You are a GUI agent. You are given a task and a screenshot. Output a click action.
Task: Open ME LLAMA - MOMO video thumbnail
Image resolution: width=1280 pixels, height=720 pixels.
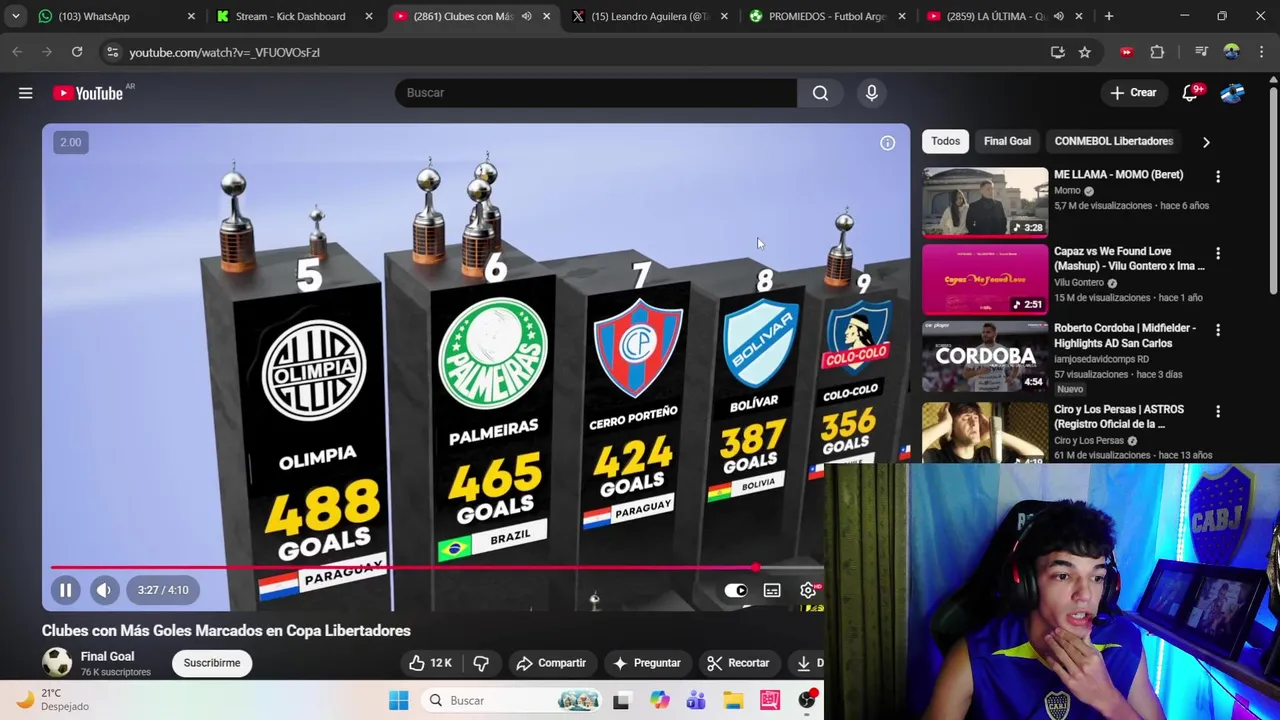click(x=985, y=203)
